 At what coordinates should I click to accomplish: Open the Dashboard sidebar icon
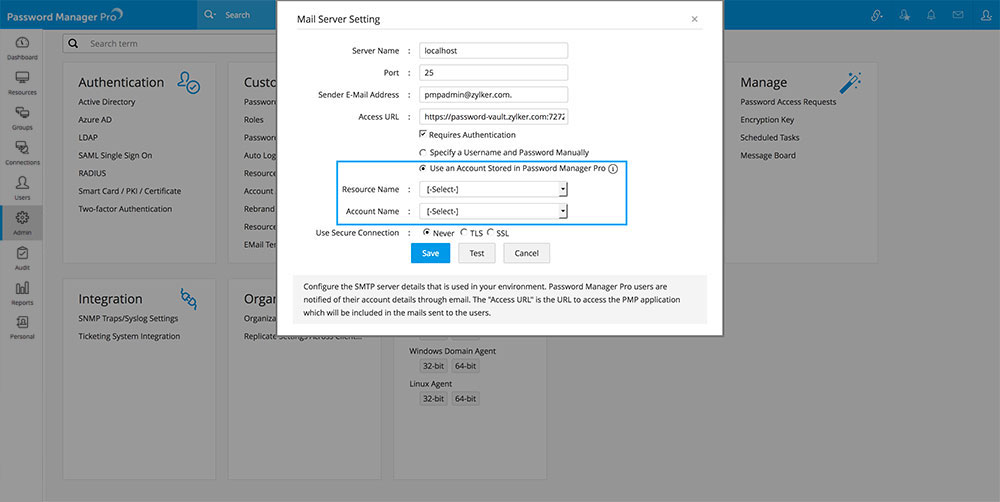[22, 48]
